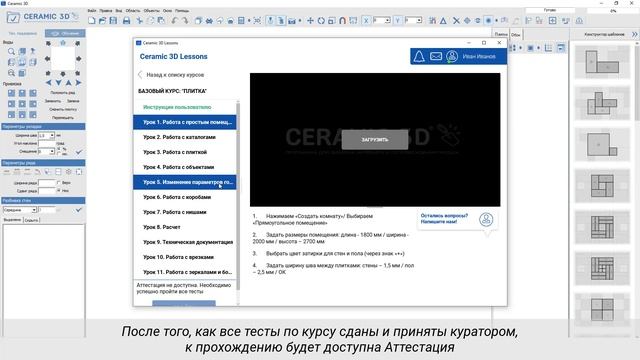This screenshot has height=360, width=640.
Task: Apply layout parameters with the checkmark
Action: tap(79, 151)
